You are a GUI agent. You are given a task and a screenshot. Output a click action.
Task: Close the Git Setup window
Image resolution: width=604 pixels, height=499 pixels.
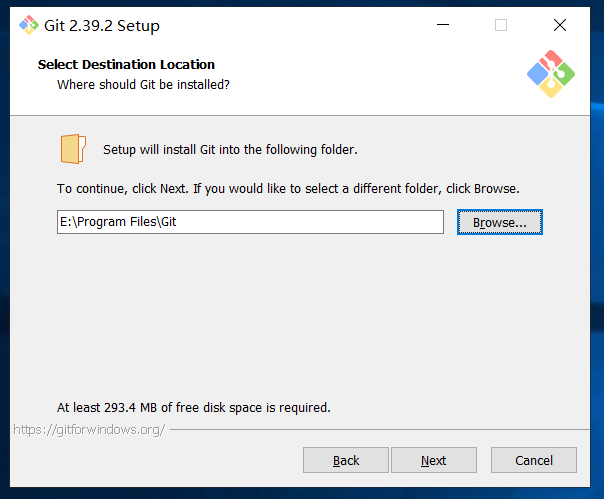coord(560,25)
